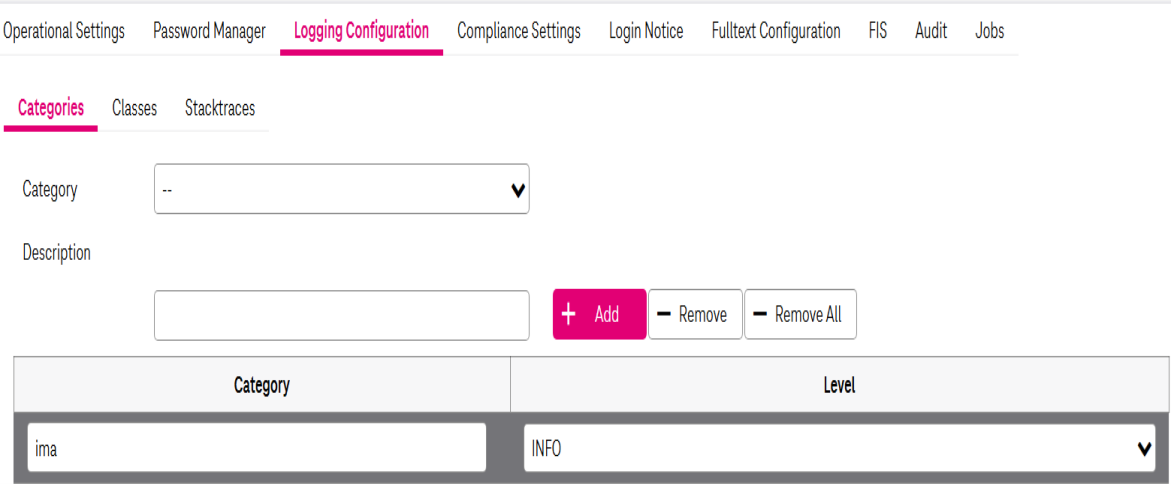Go to the Jobs tab
This screenshot has height=484, width=1171.
[989, 31]
